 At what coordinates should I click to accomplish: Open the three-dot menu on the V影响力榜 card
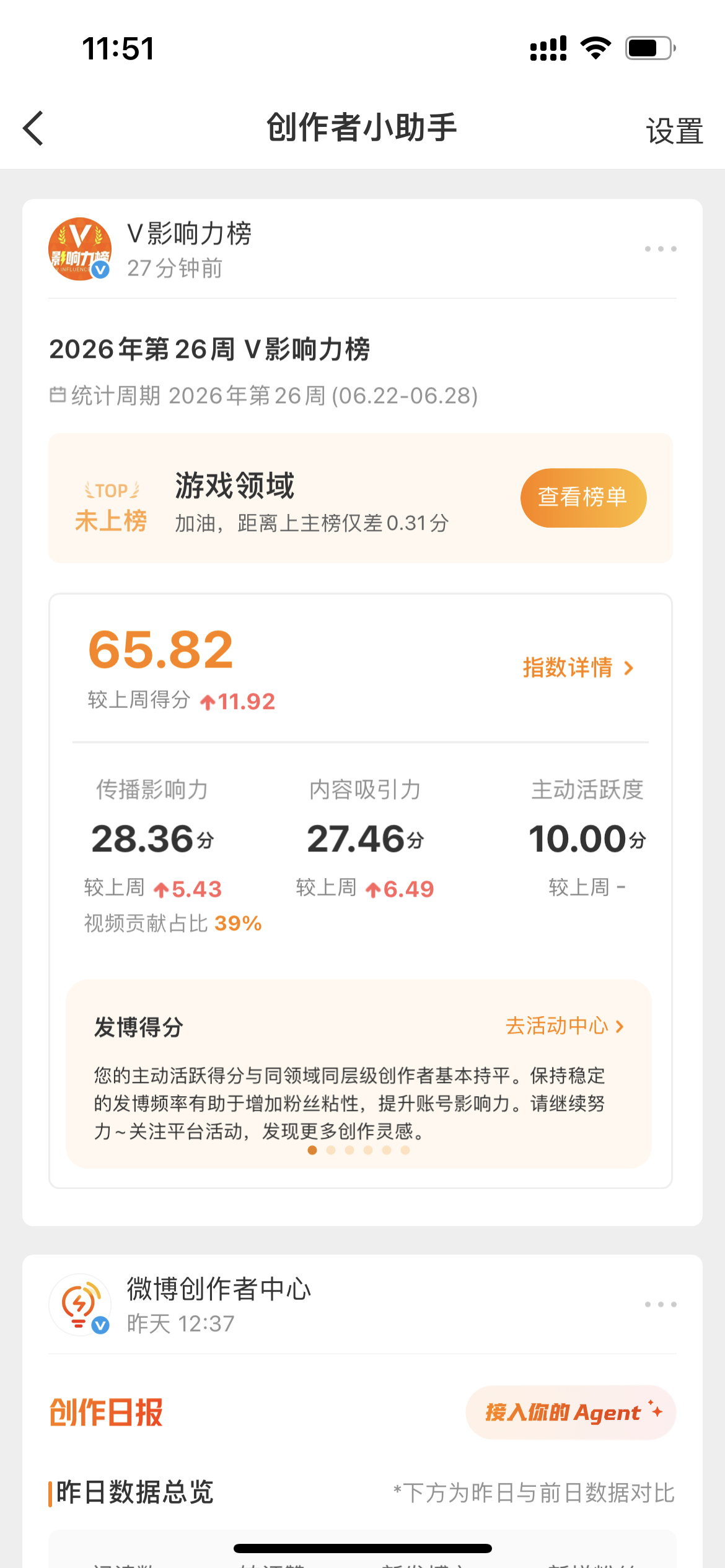(x=661, y=249)
